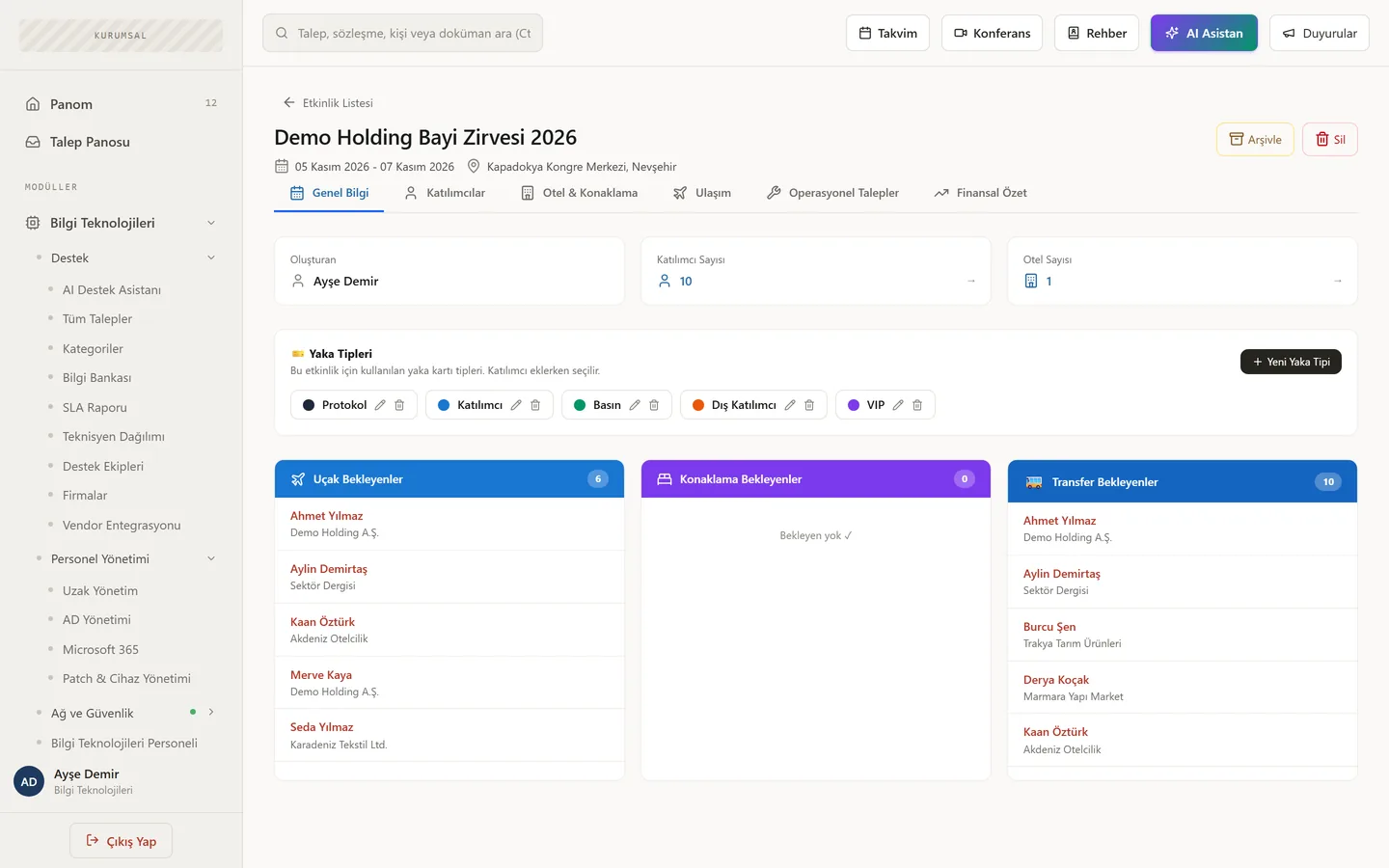Edit the Protokol badge type
The height and width of the screenshot is (868, 1389).
(380, 405)
